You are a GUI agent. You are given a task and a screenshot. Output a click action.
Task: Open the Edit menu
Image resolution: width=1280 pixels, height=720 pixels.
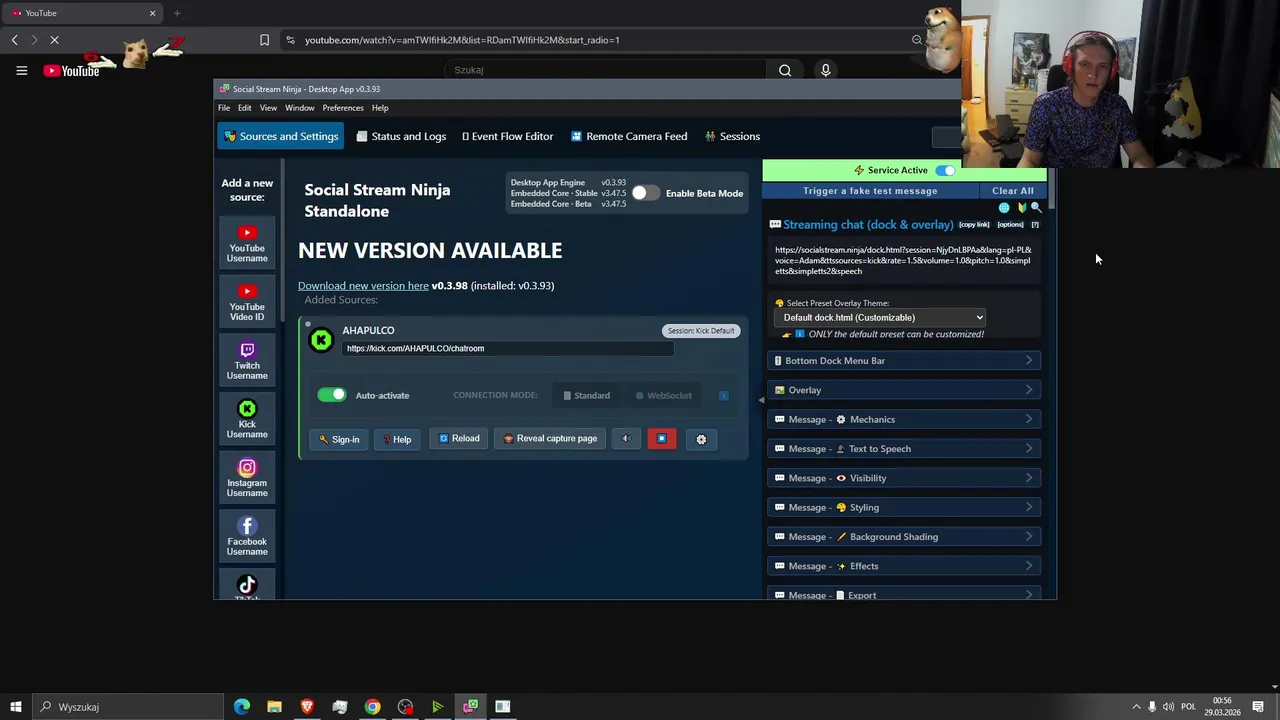[244, 108]
